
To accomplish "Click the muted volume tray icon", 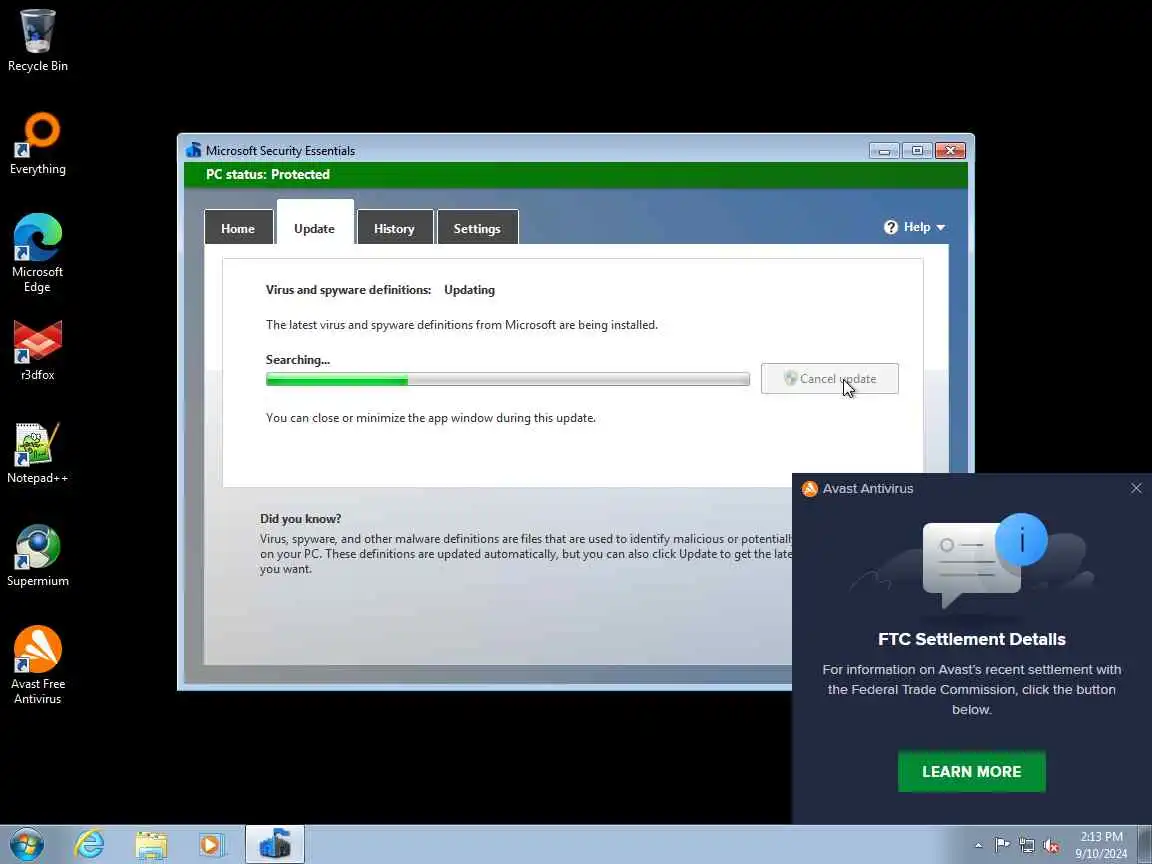I will pyautogui.click(x=1051, y=845).
